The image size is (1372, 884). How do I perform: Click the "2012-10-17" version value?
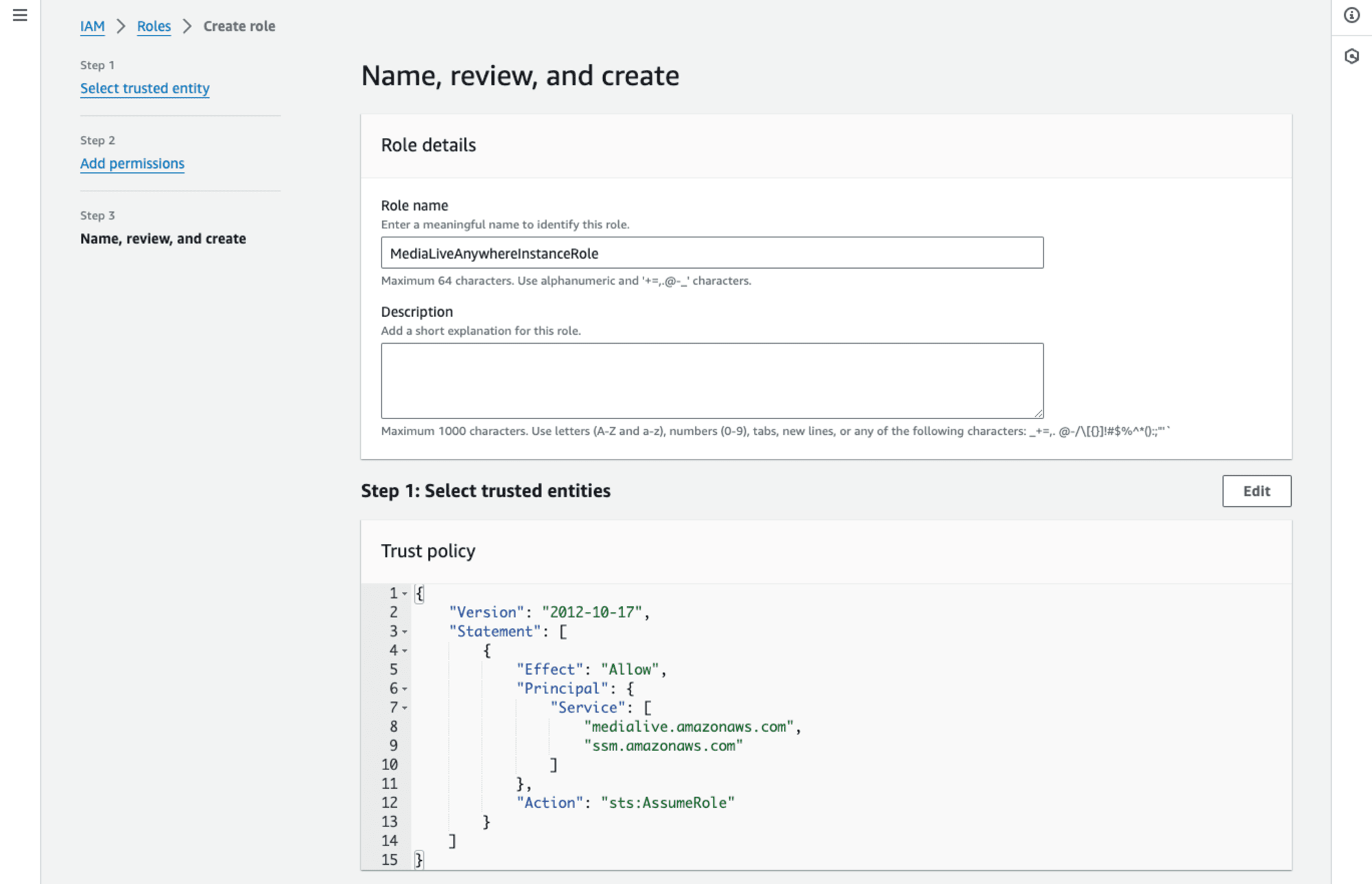pos(592,612)
